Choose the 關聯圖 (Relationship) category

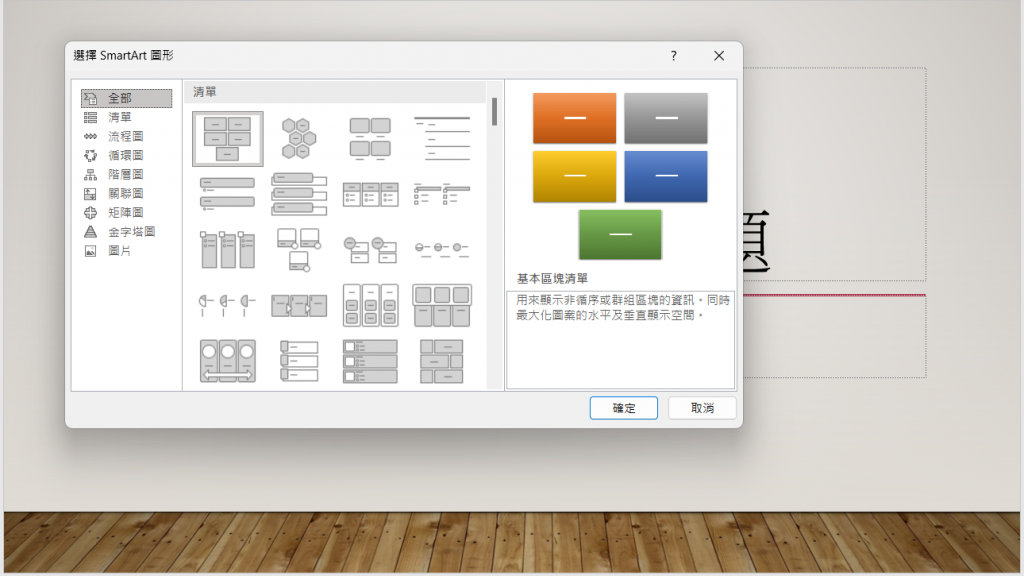126,193
